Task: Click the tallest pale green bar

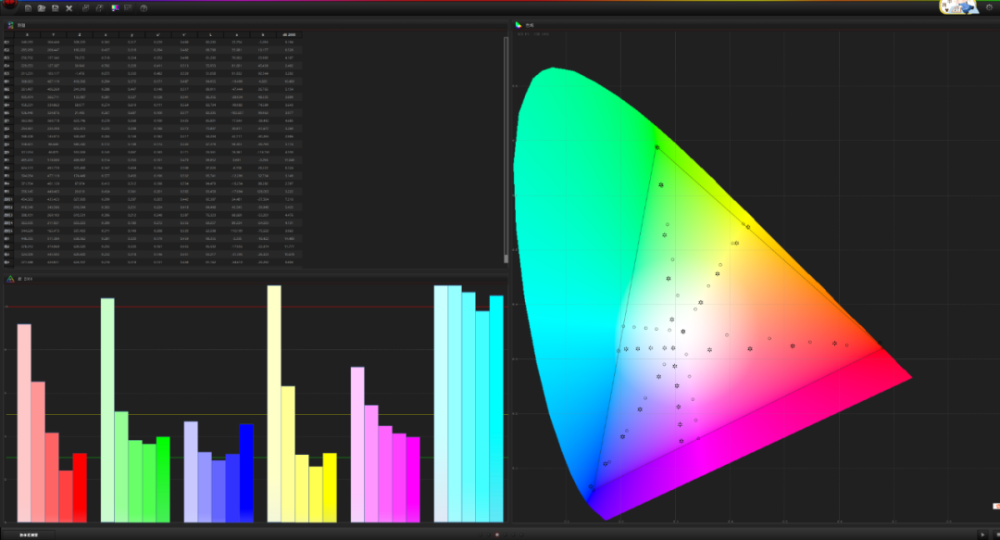Action: (107, 410)
